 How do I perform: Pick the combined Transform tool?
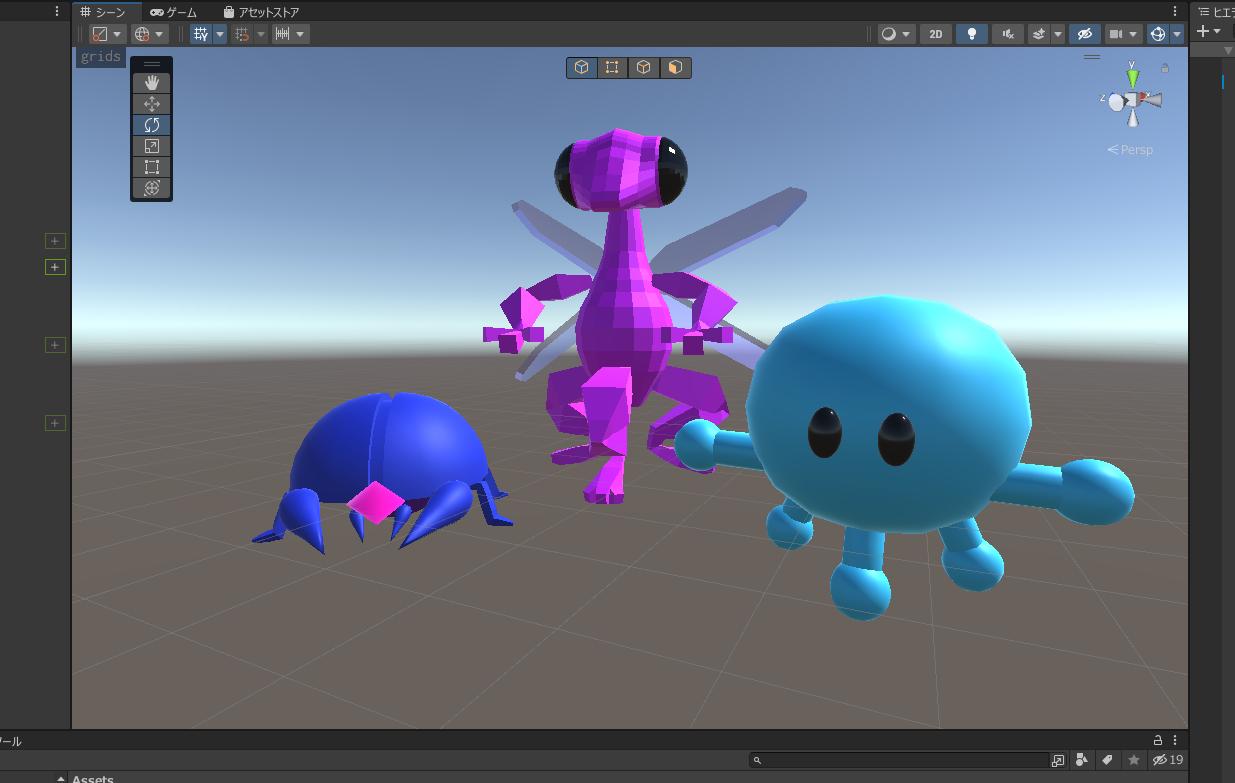pos(152,188)
